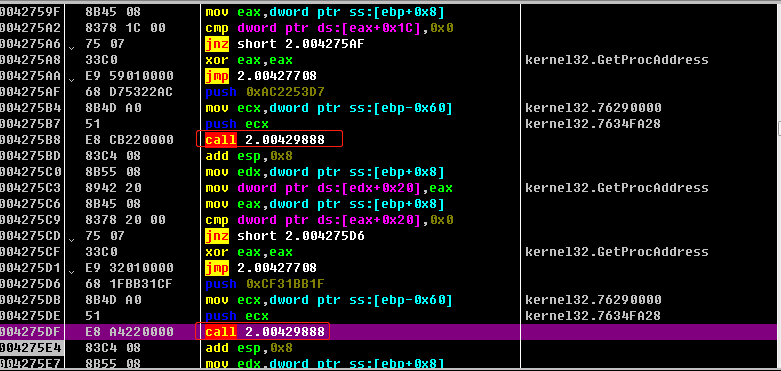Select the jmp 2.00427708 instruction at 004275D1
The image size is (781, 371).
[x=261, y=268]
